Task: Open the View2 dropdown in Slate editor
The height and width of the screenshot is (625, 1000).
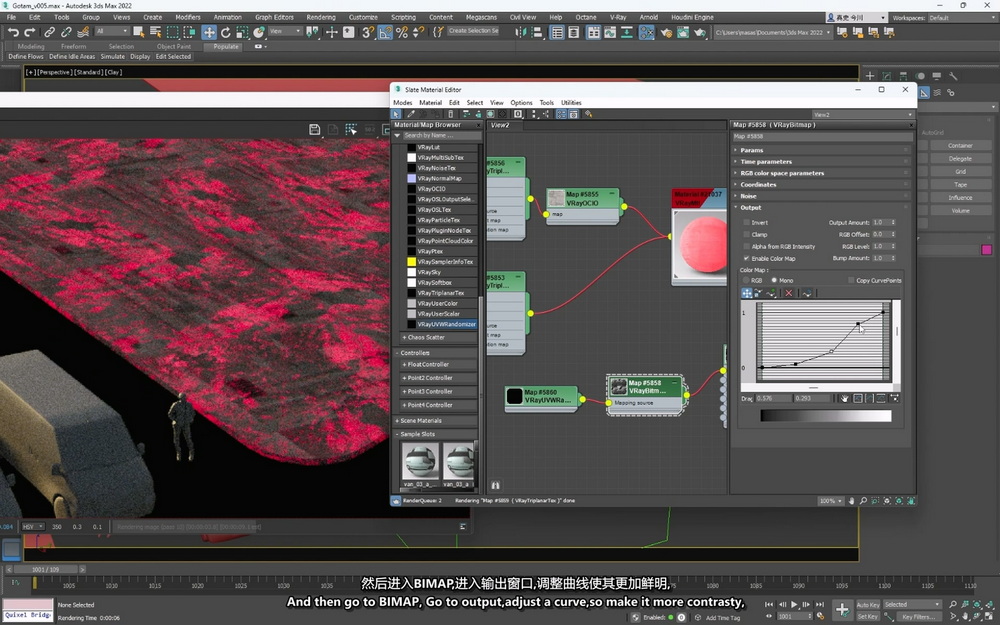Action: pyautogui.click(x=864, y=115)
